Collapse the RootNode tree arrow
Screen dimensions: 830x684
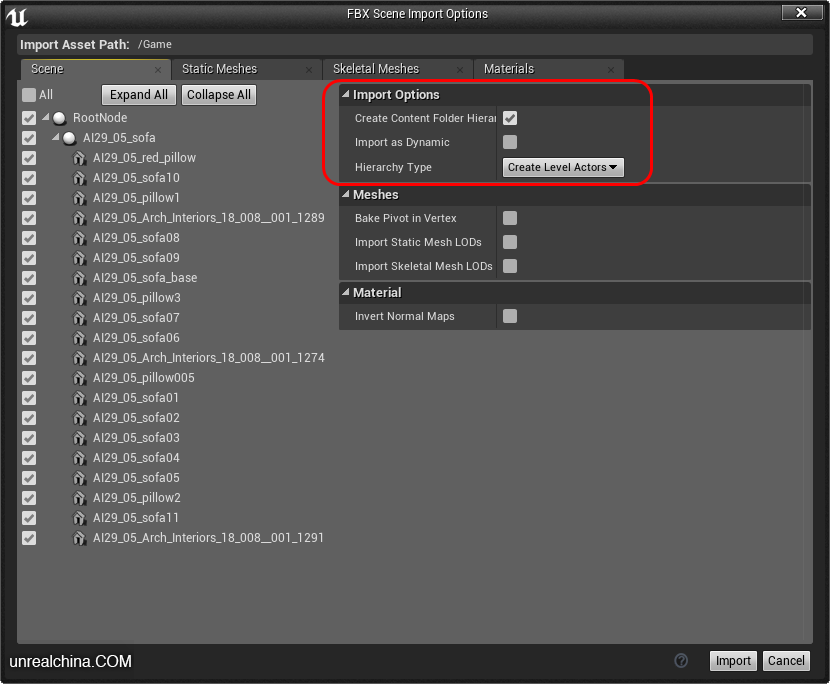46,117
